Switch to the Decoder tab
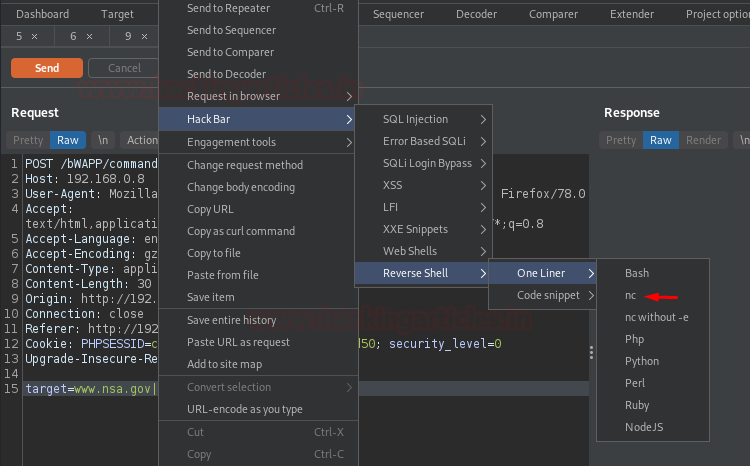 click(x=476, y=14)
